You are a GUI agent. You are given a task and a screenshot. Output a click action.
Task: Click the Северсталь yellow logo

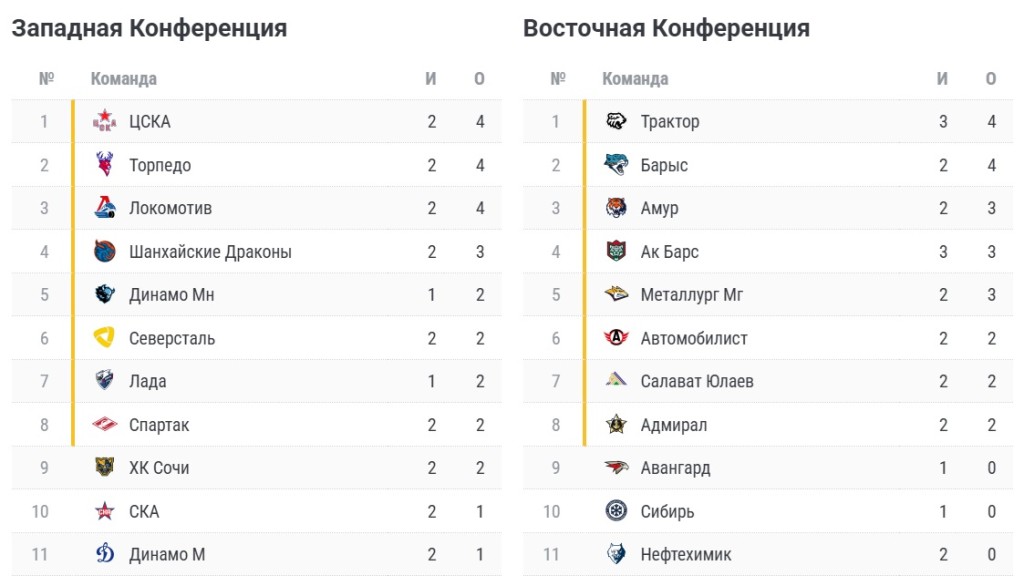coord(104,338)
